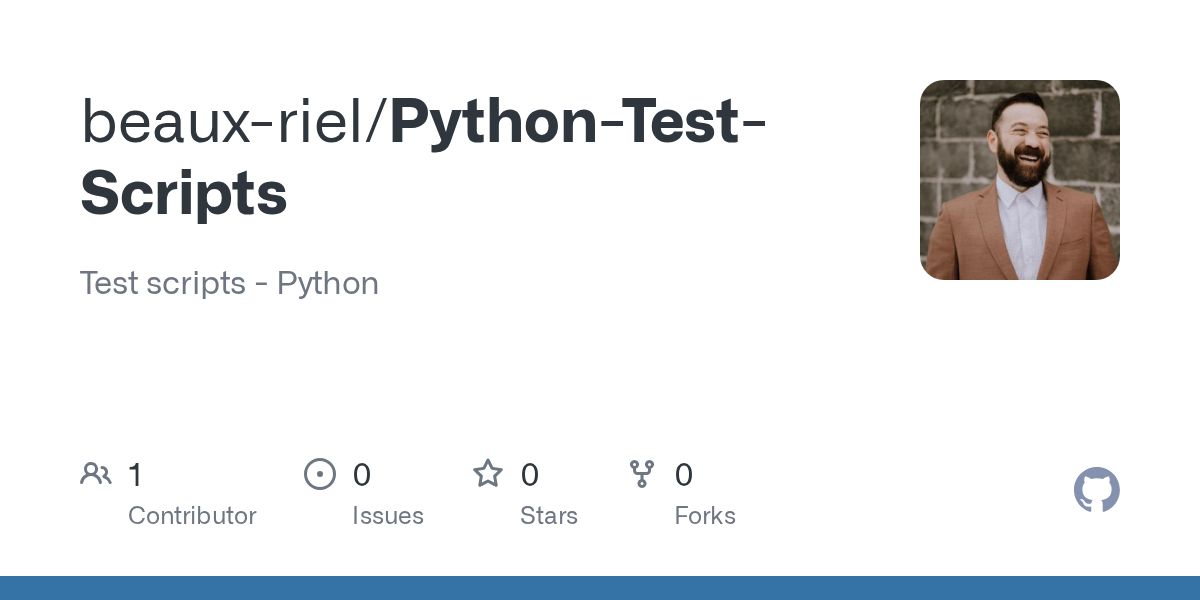Click the contributor count number 1
Image resolution: width=1200 pixels, height=600 pixels.
[135, 475]
